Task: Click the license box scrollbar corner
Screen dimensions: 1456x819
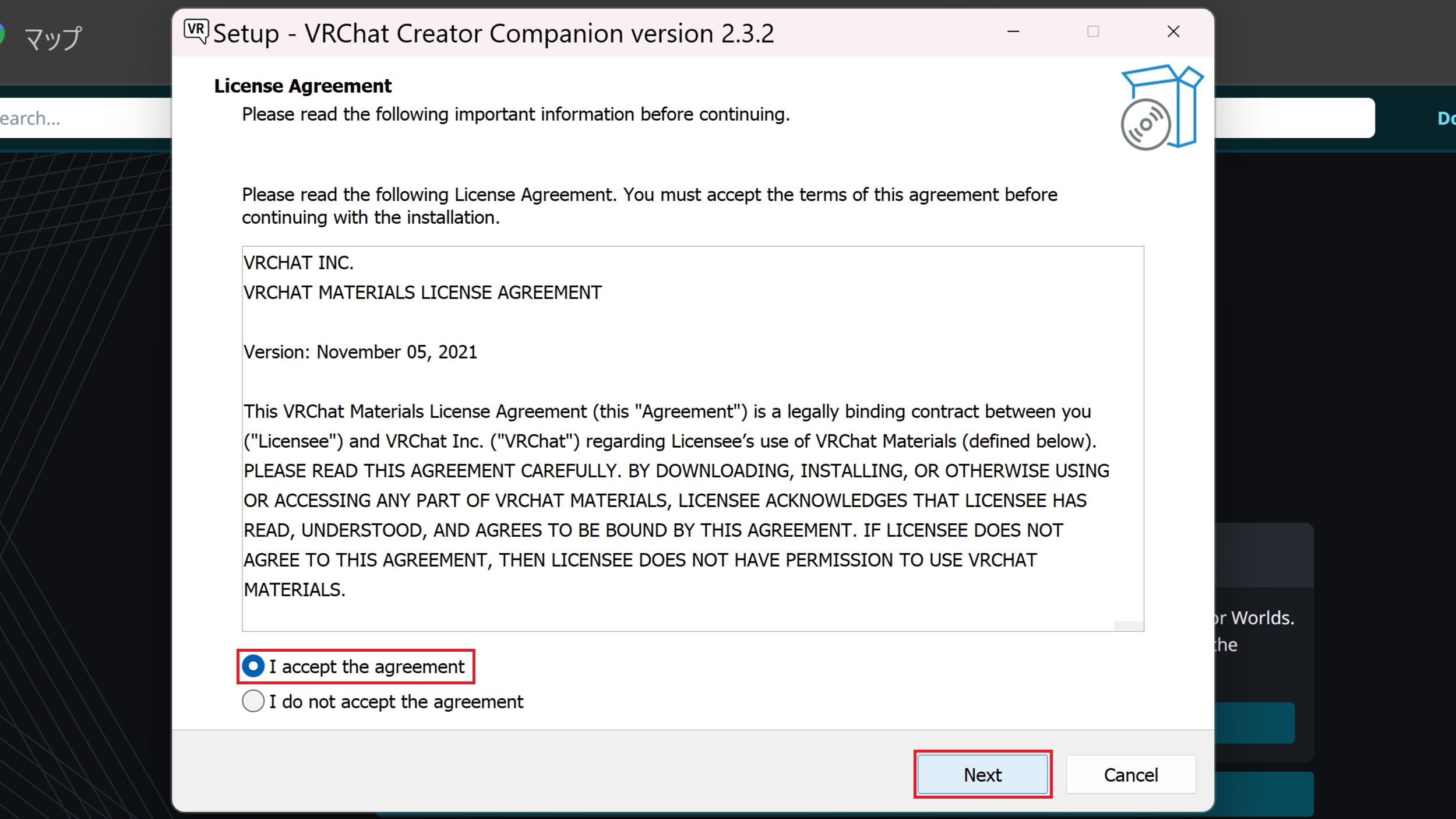Action: (x=1129, y=626)
